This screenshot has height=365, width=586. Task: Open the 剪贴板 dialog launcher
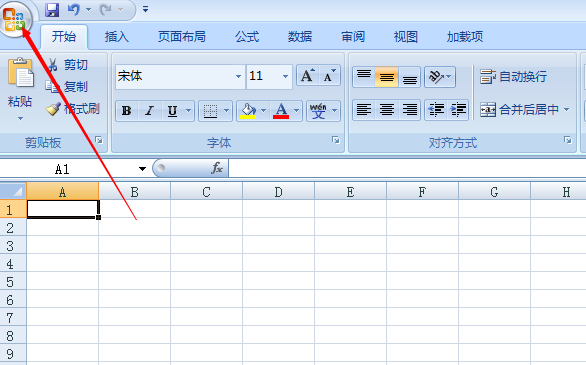point(99,140)
